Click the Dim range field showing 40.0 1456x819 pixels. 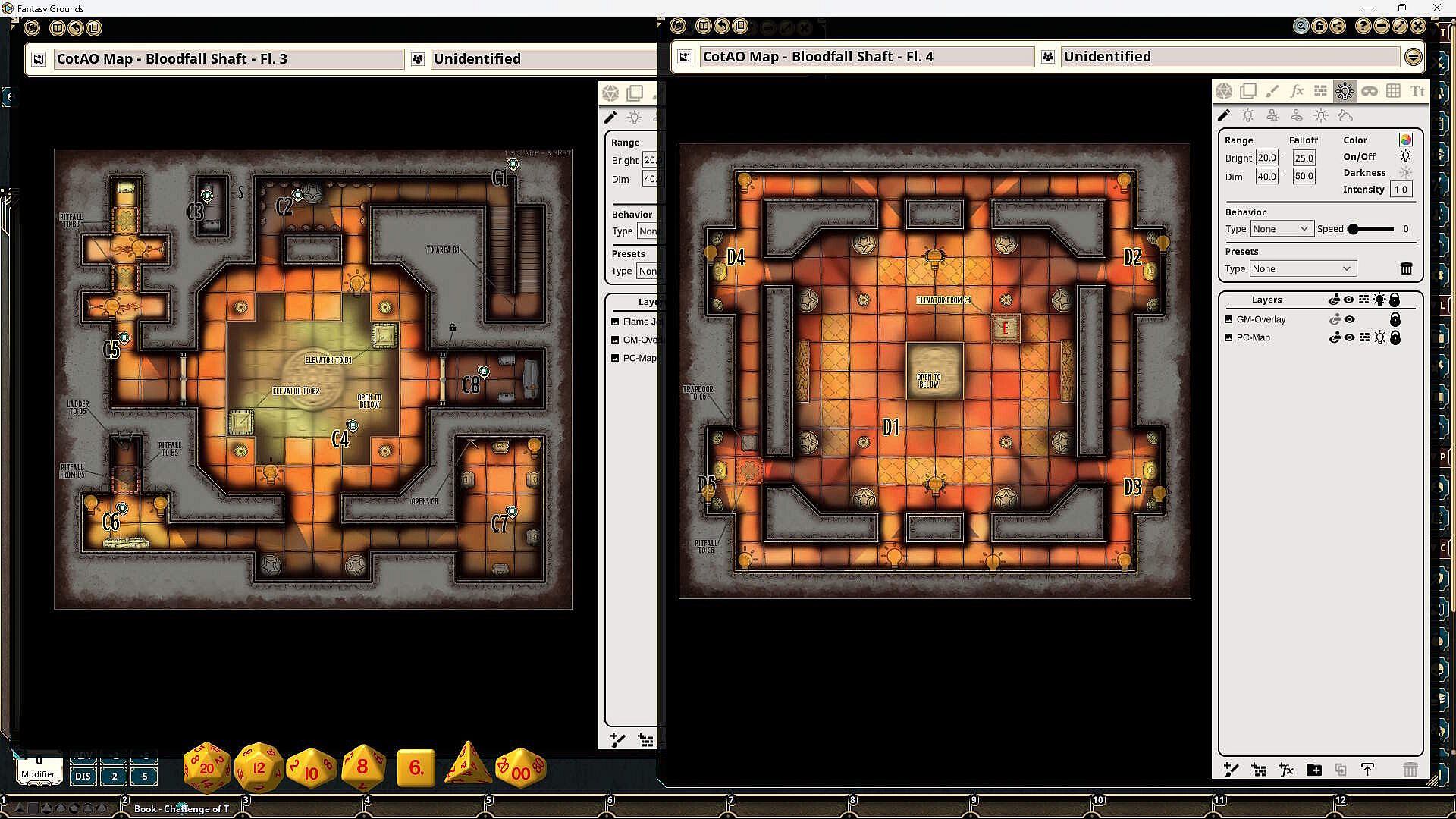pyautogui.click(x=1267, y=177)
